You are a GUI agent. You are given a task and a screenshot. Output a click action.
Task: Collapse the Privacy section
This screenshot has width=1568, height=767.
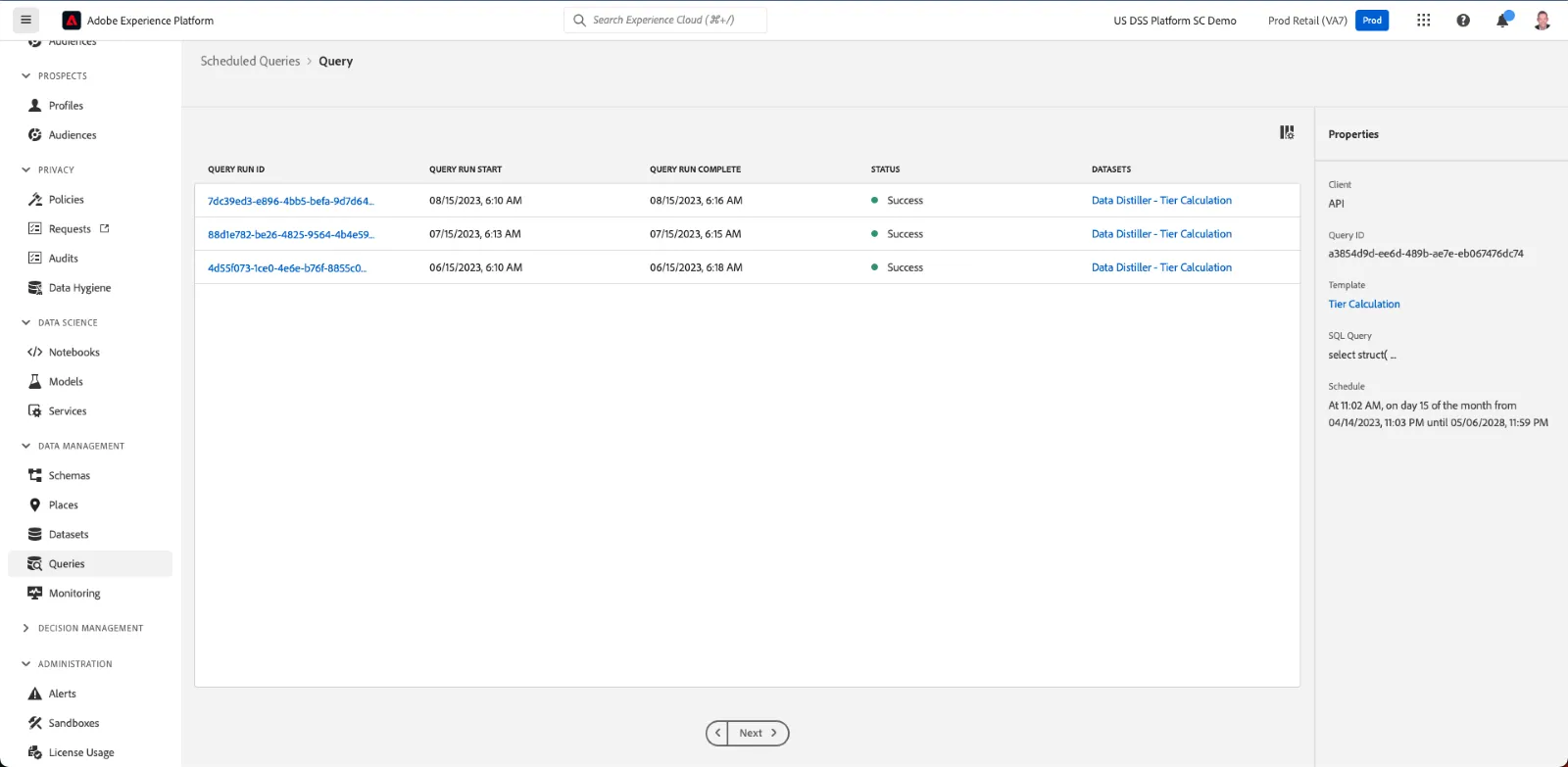point(25,170)
